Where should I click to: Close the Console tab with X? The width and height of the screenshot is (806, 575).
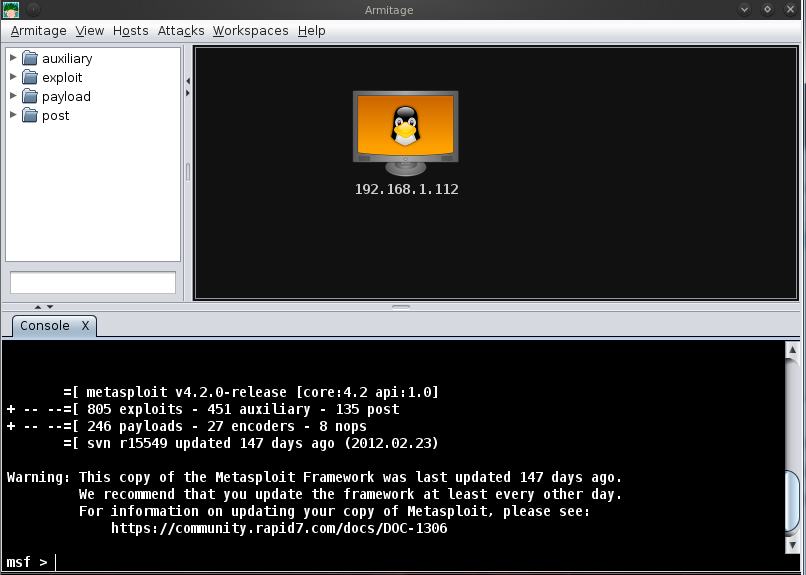click(85, 326)
